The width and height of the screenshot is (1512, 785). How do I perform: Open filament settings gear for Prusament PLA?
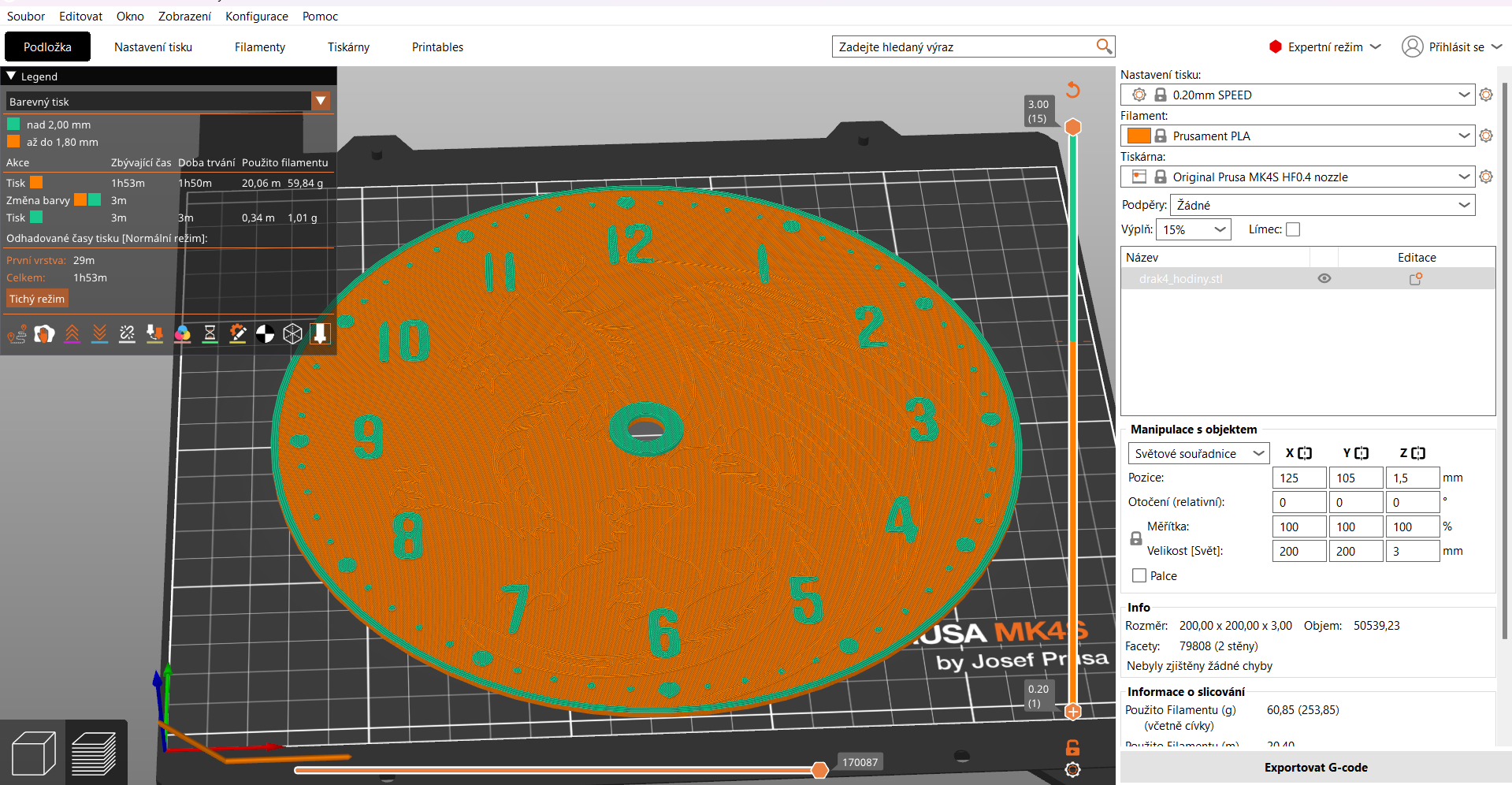1486,136
